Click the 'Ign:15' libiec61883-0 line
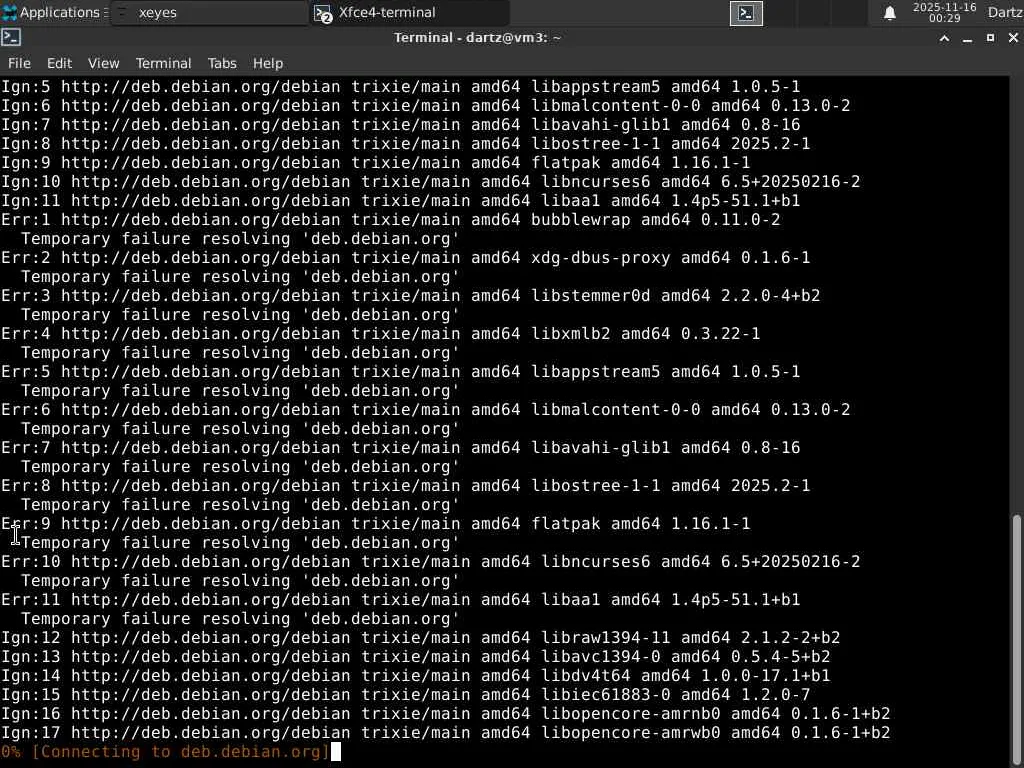This screenshot has height=768, width=1024. pyautogui.click(x=406, y=694)
